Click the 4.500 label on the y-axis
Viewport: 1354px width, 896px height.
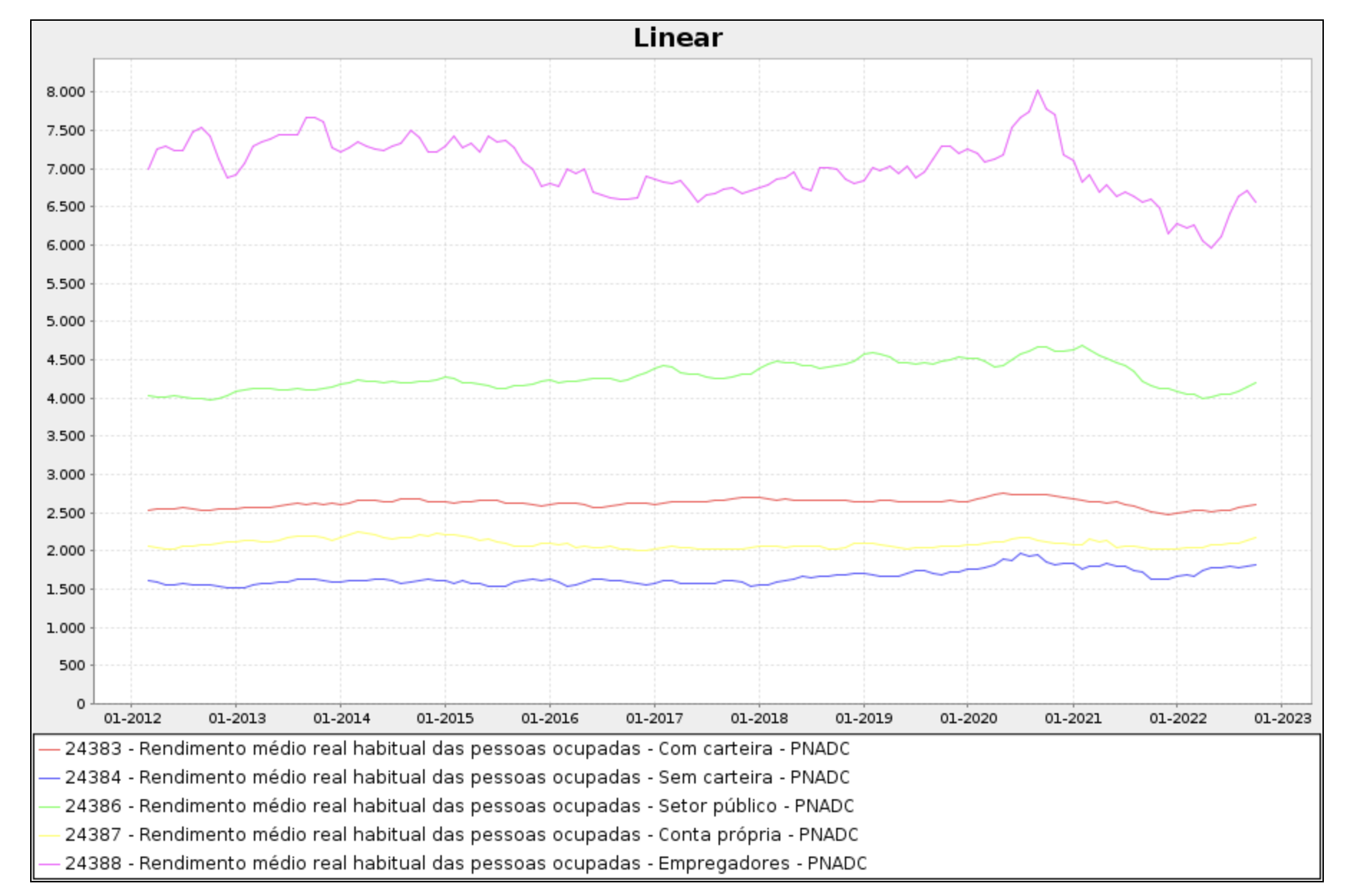[x=66, y=360]
